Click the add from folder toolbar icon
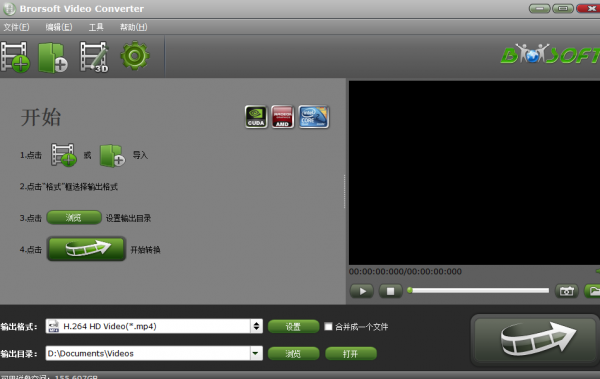Image resolution: width=600 pixels, height=379 pixels. click(53, 57)
